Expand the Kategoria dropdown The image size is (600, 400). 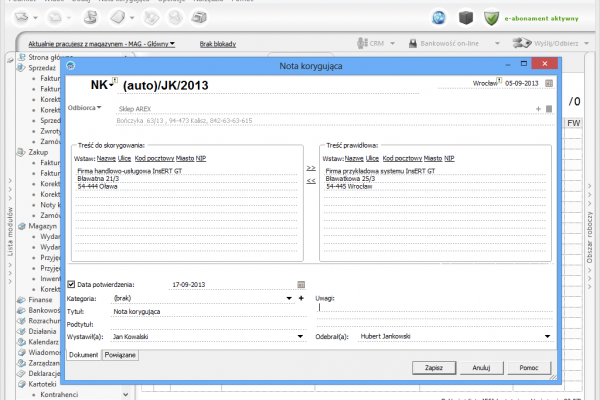[288, 298]
